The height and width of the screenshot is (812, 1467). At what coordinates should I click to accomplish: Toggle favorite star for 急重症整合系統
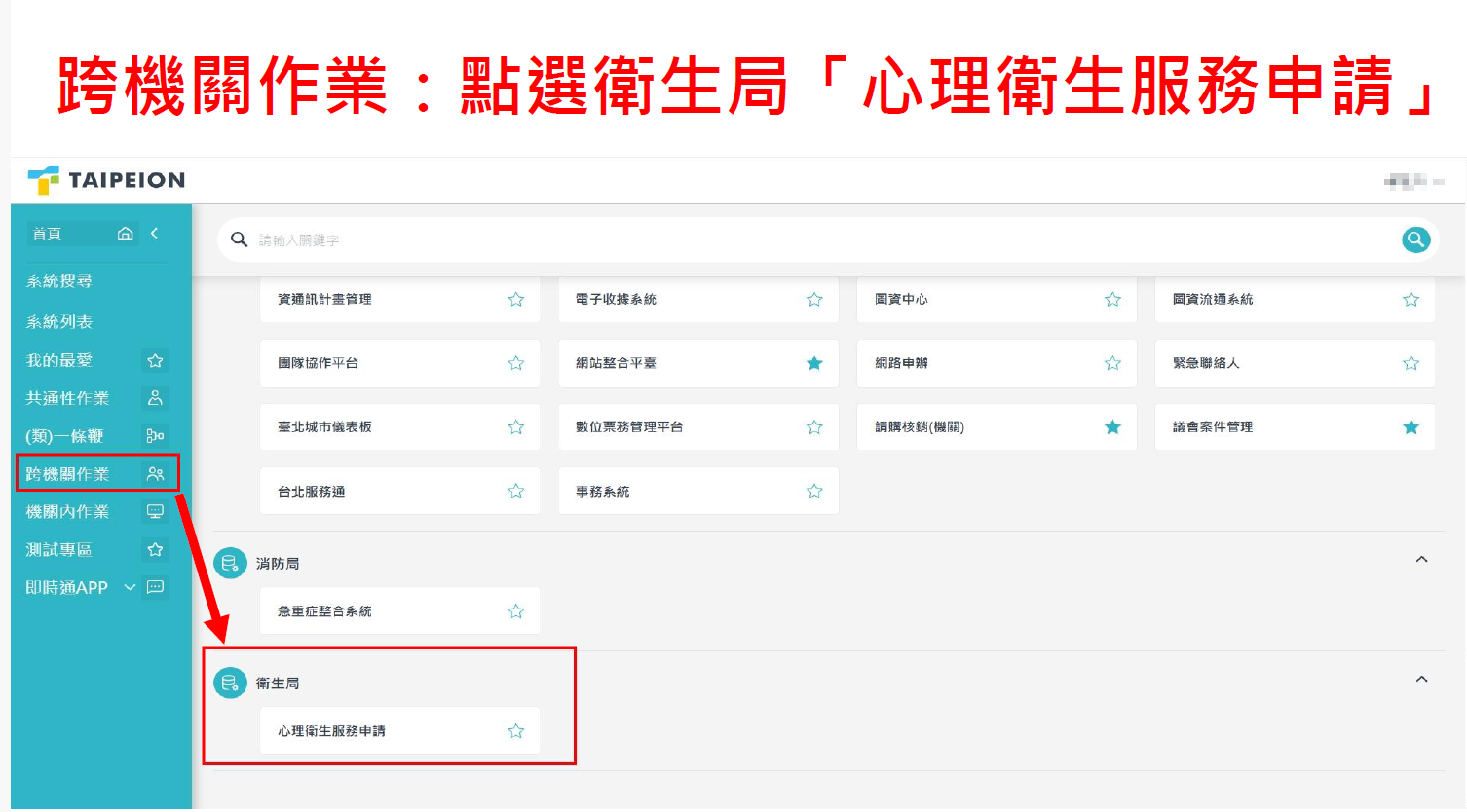[x=516, y=611]
